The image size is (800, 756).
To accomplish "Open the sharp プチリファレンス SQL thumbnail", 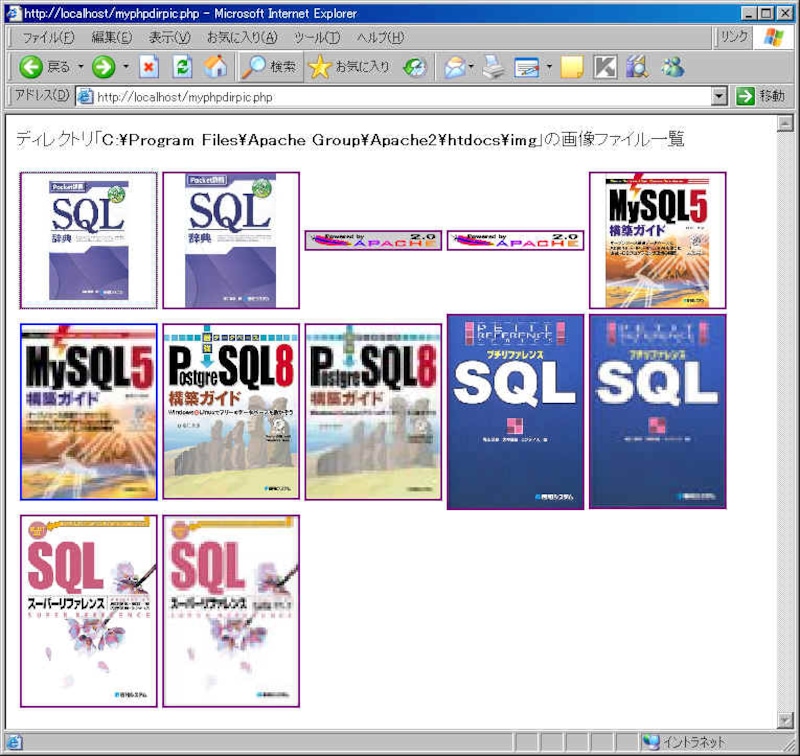I will pos(515,412).
